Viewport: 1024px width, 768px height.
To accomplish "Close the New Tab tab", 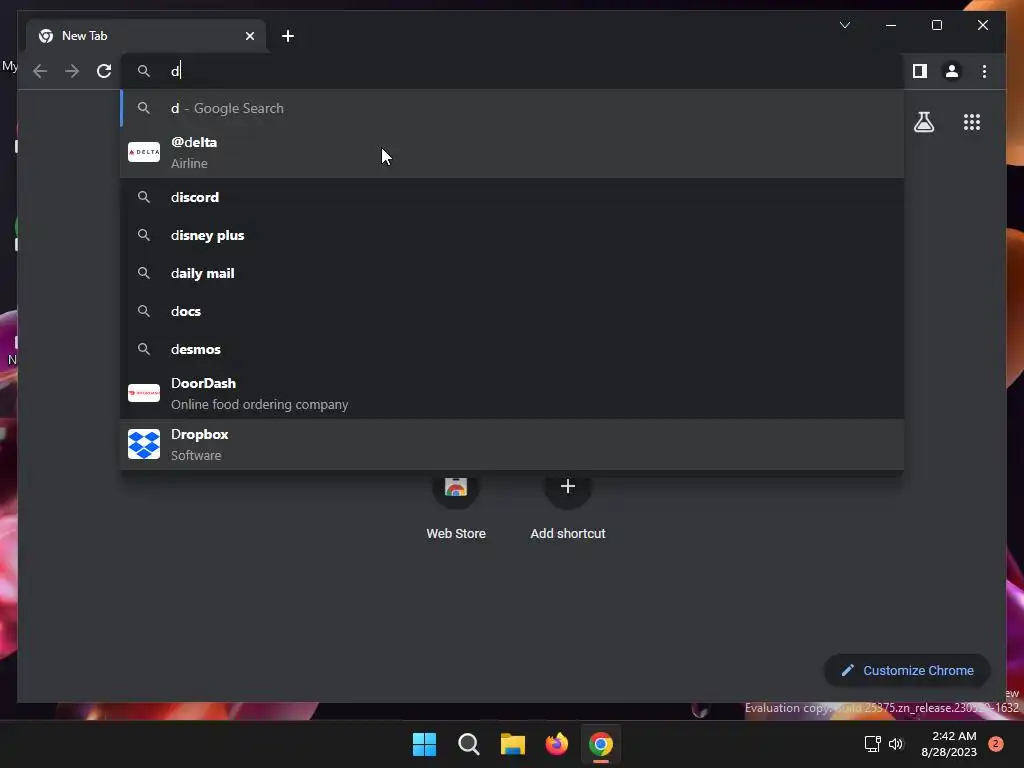I will 249,36.
